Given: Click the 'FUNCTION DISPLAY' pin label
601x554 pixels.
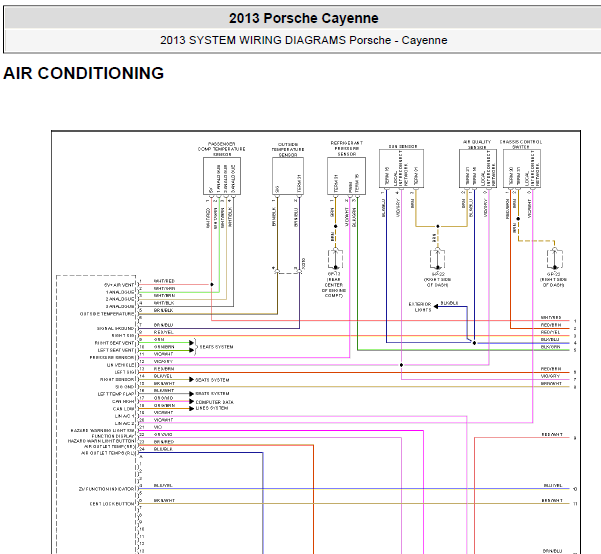Looking at the screenshot, I should click(x=113, y=436).
